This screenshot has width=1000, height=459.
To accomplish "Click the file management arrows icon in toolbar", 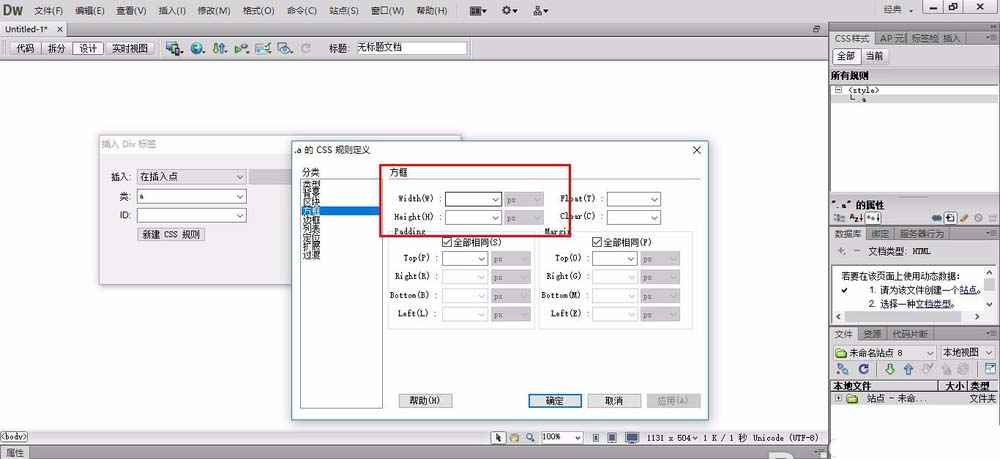I will 219,48.
